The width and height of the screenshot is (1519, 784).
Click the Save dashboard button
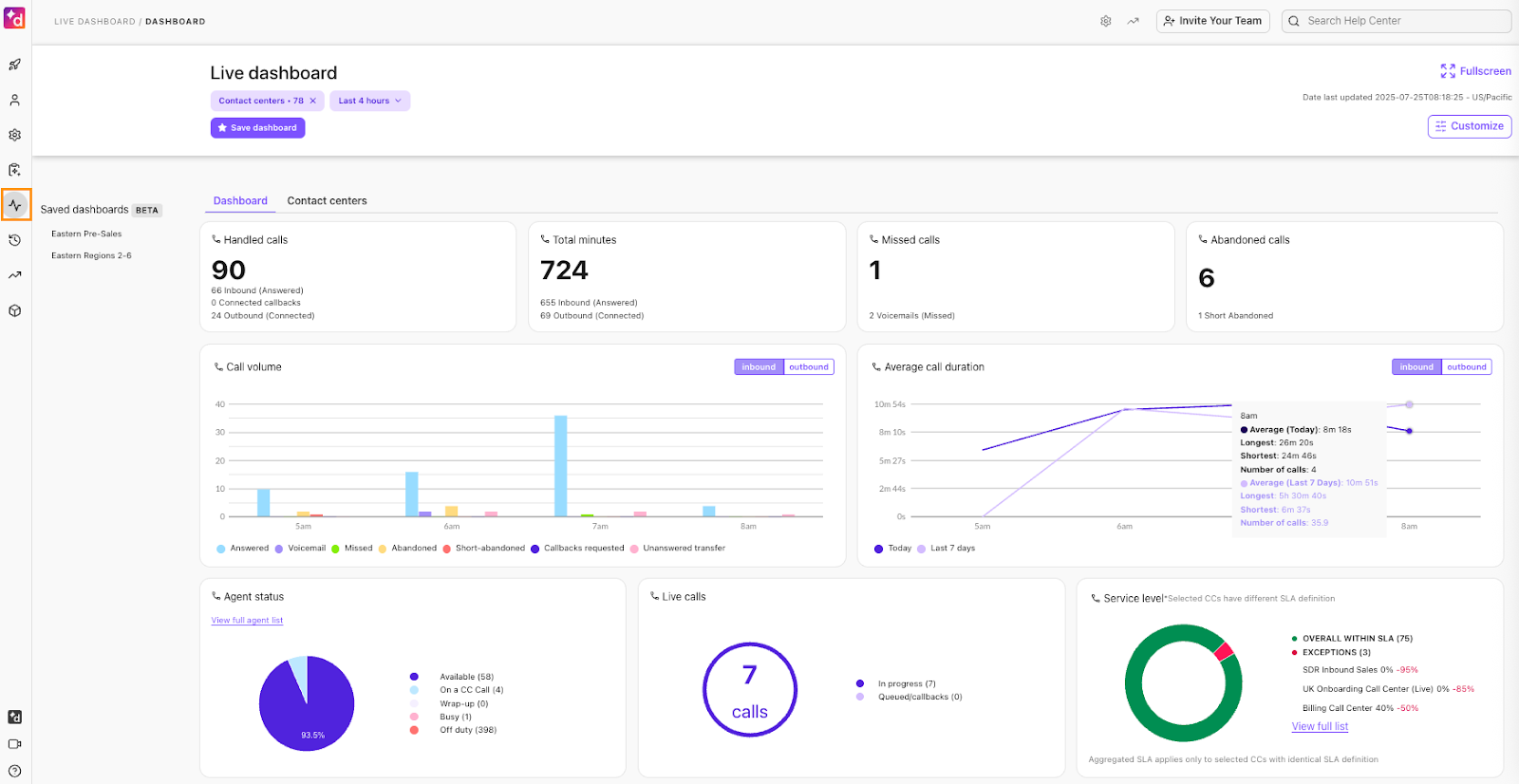click(257, 128)
